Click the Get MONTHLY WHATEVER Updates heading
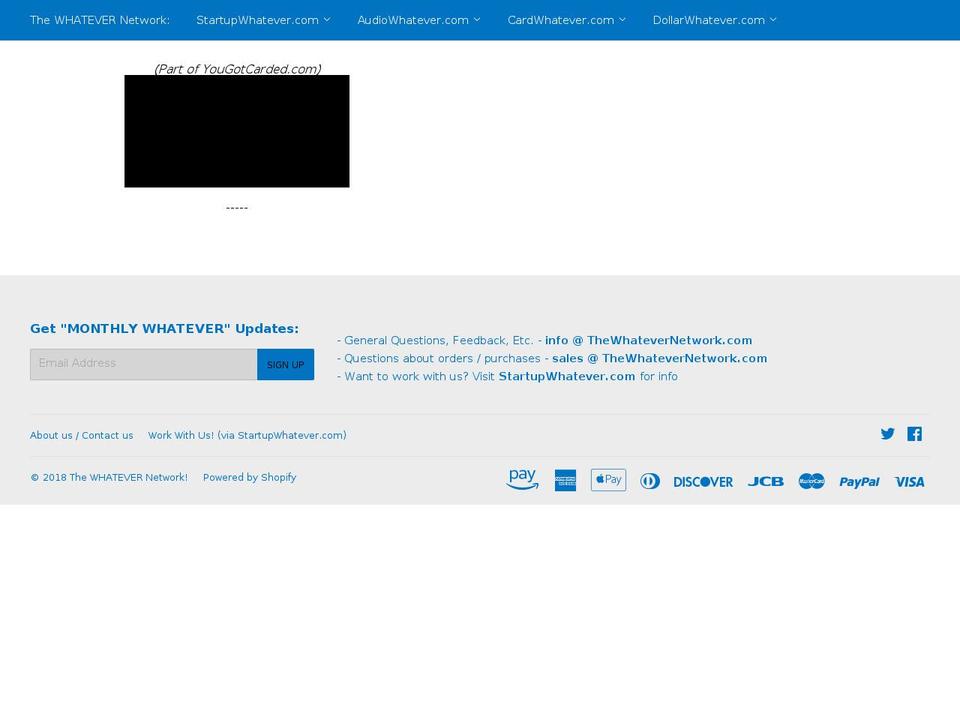The width and height of the screenshot is (960, 720). [x=164, y=329]
